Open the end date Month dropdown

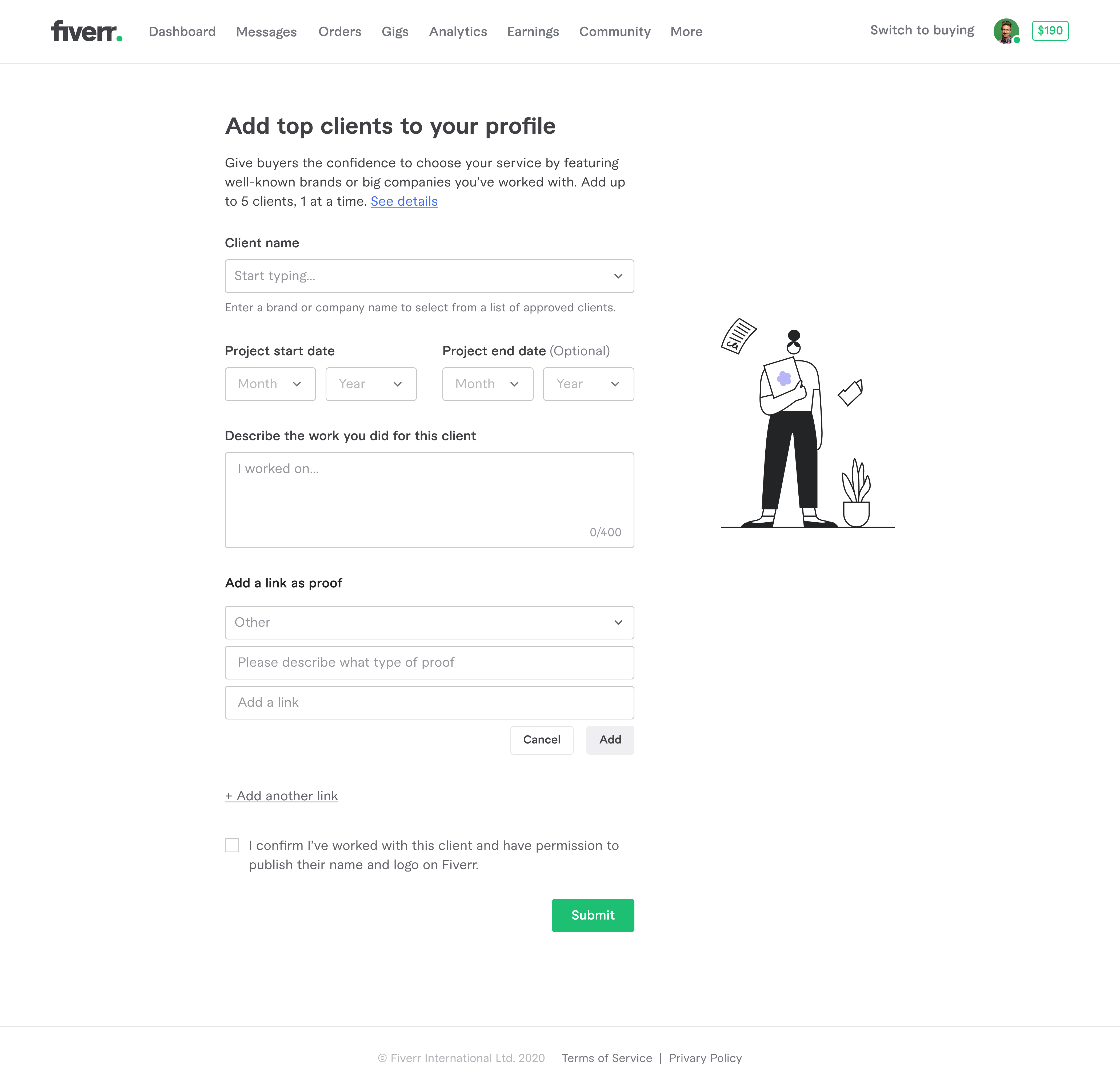[x=488, y=384]
